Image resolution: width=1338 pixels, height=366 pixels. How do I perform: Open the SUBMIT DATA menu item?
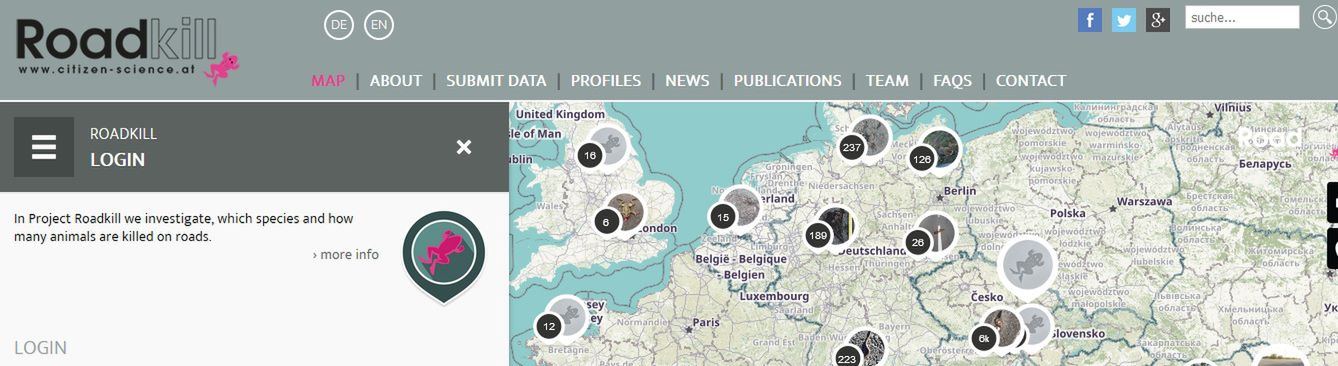496,81
